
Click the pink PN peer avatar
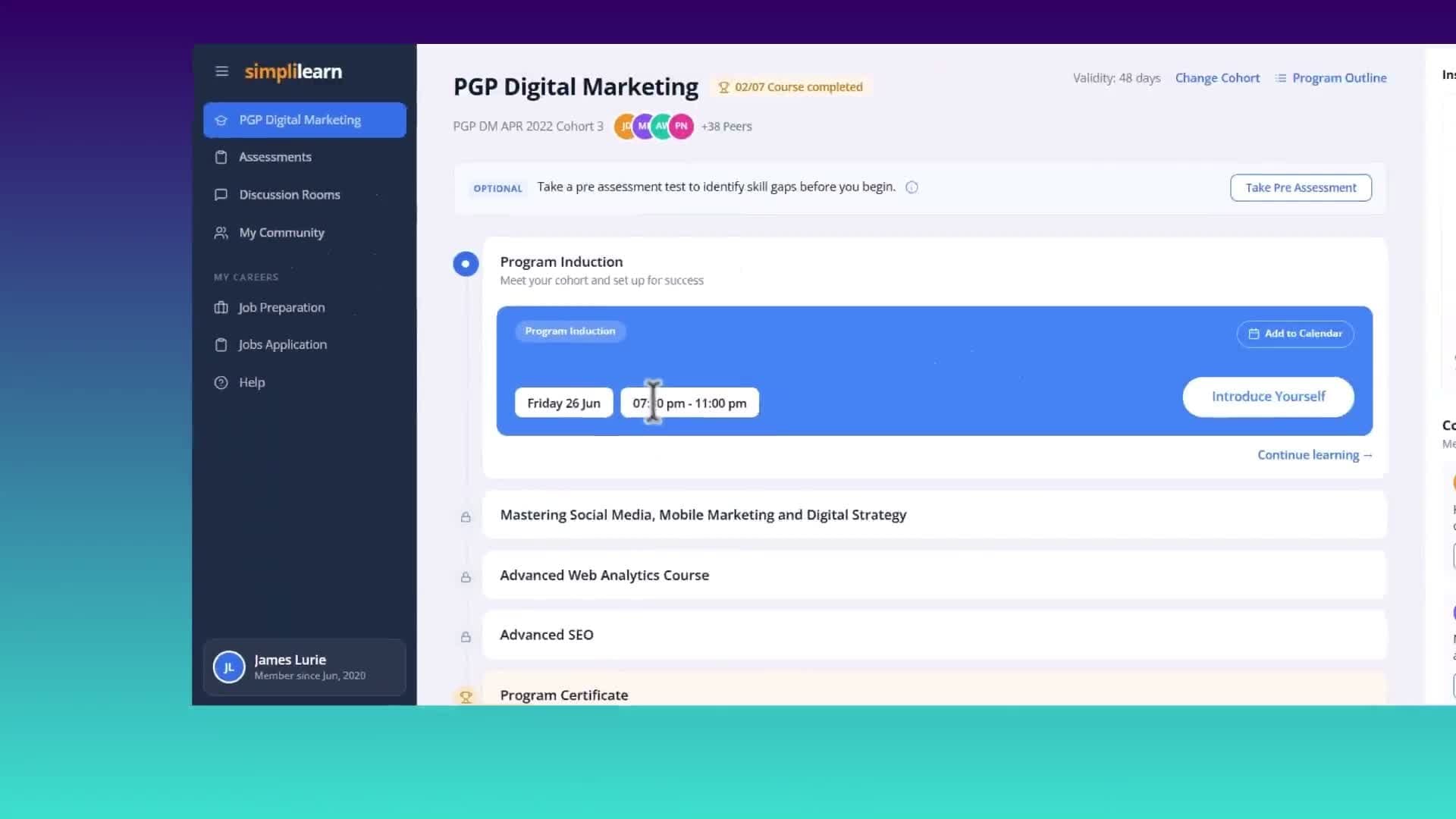(x=681, y=126)
